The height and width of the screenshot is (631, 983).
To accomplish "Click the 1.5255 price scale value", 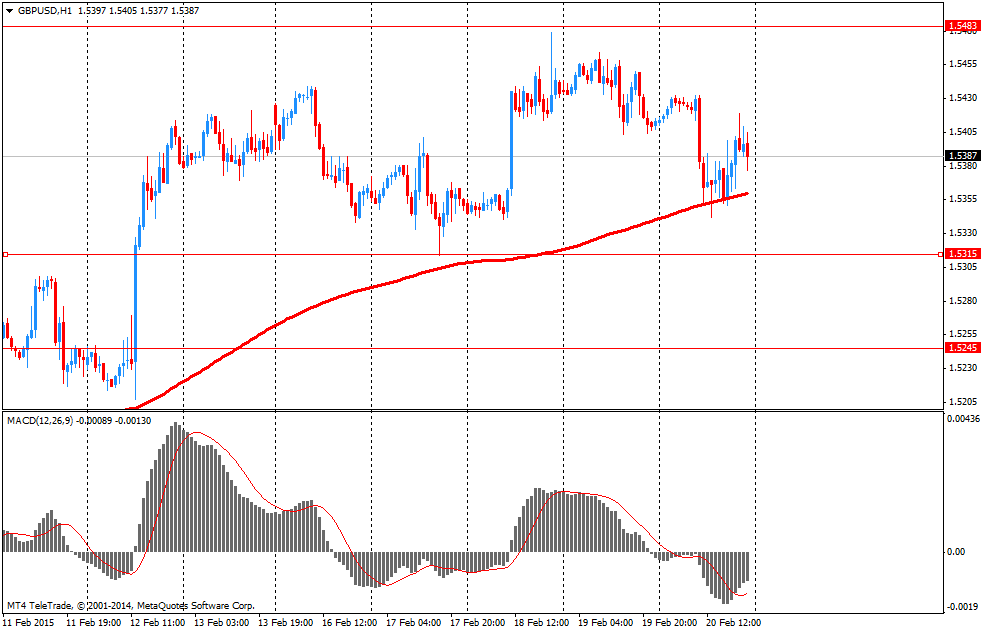I will click(963, 334).
